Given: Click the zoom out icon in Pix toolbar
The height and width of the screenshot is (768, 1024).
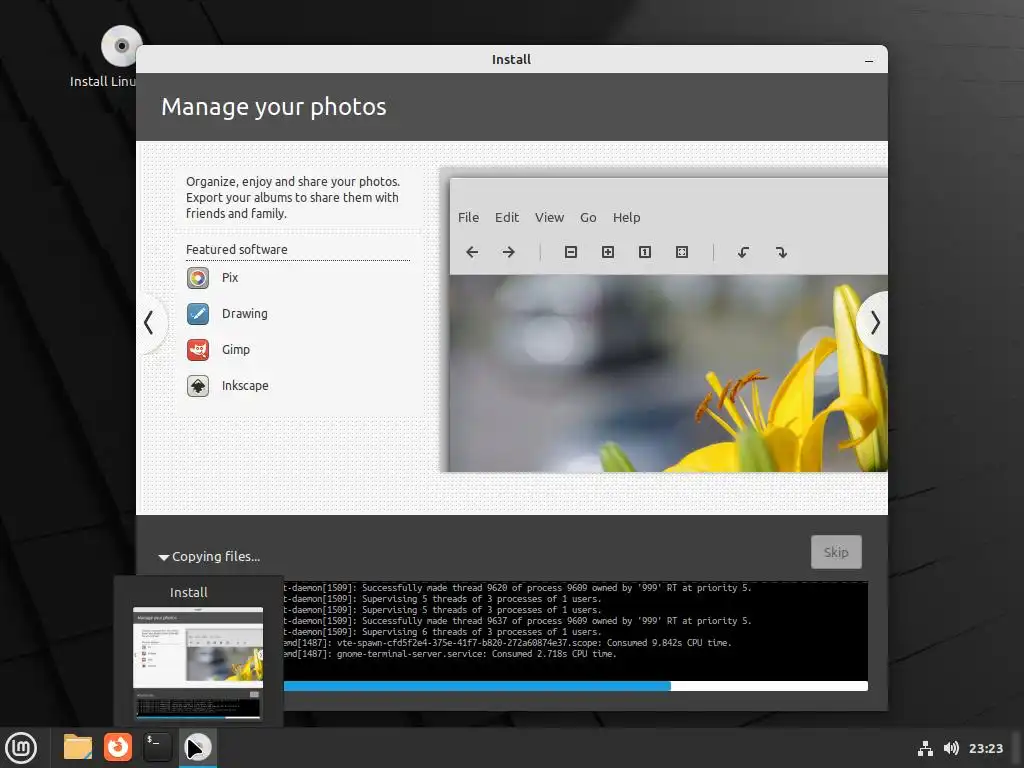Looking at the screenshot, I should coord(571,252).
